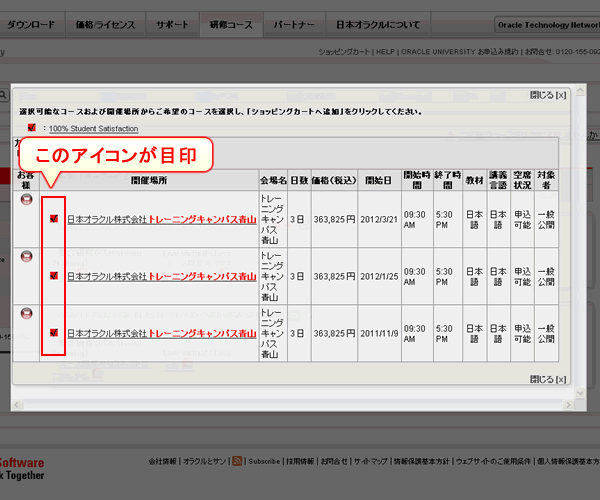Click satisfaction icon in 2011/11/9 row

(x=54, y=332)
